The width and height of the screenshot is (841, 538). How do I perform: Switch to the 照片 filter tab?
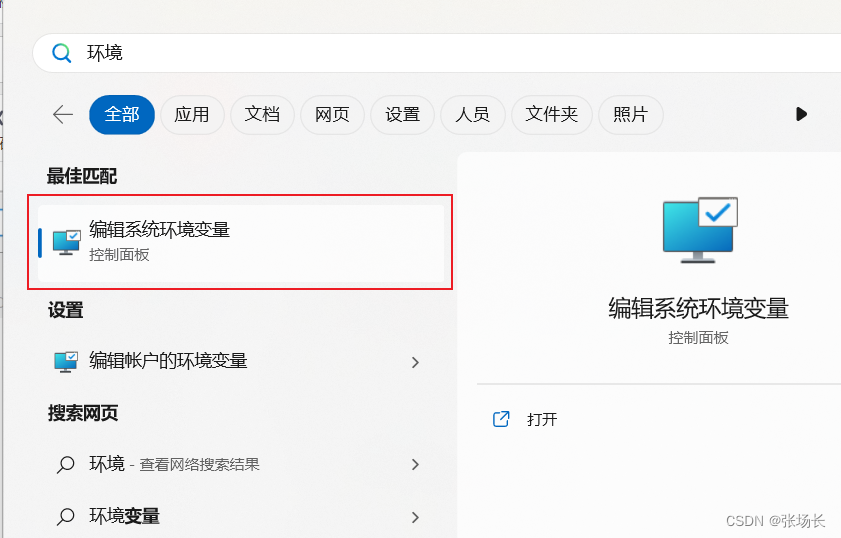click(x=630, y=115)
